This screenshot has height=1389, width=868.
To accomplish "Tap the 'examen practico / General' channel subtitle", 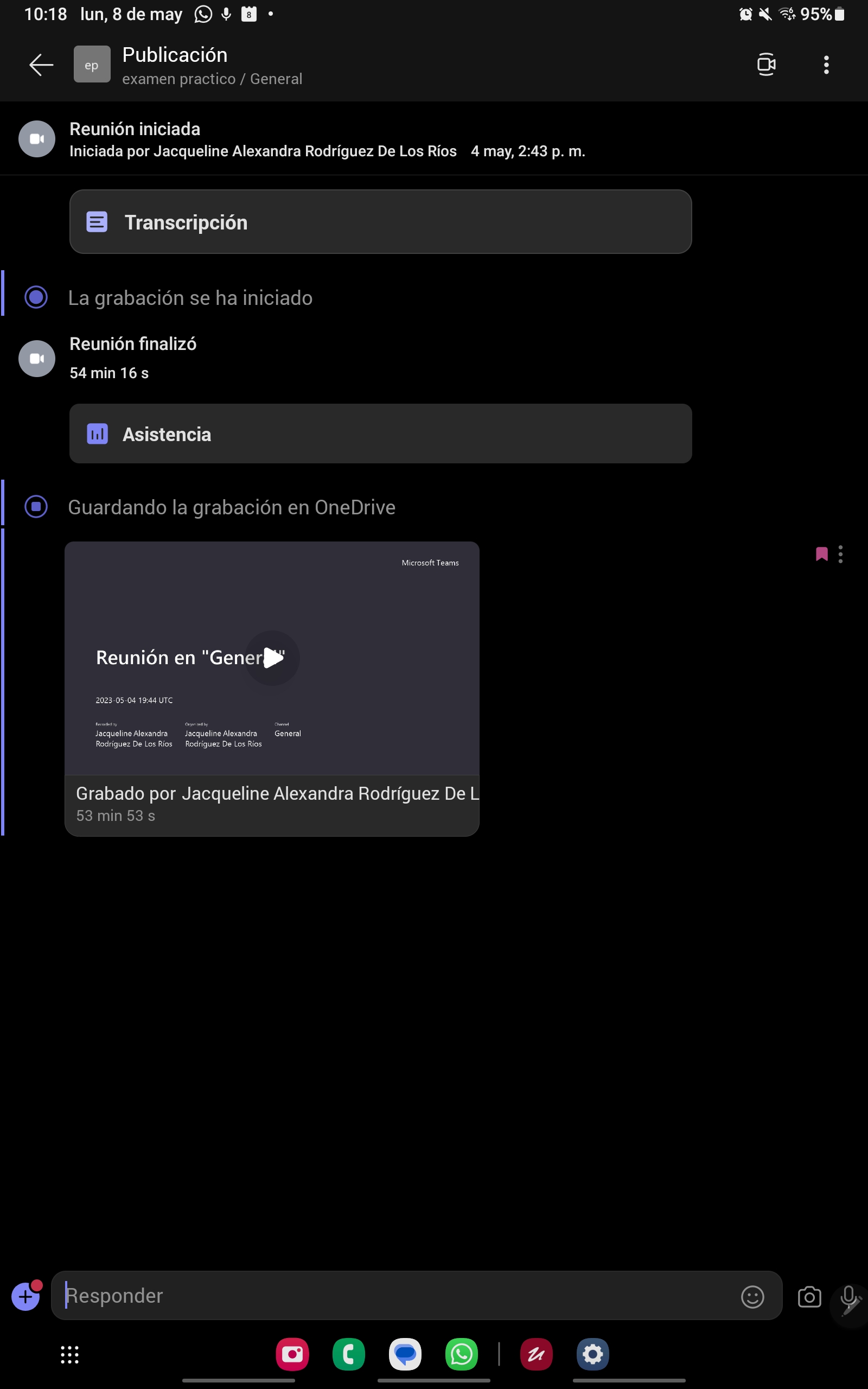I will pyautogui.click(x=212, y=79).
